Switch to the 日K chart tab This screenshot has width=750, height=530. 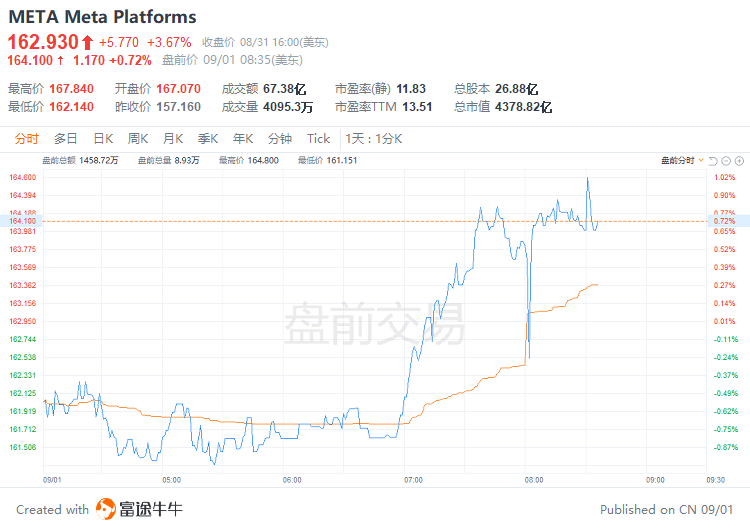pyautogui.click(x=103, y=139)
